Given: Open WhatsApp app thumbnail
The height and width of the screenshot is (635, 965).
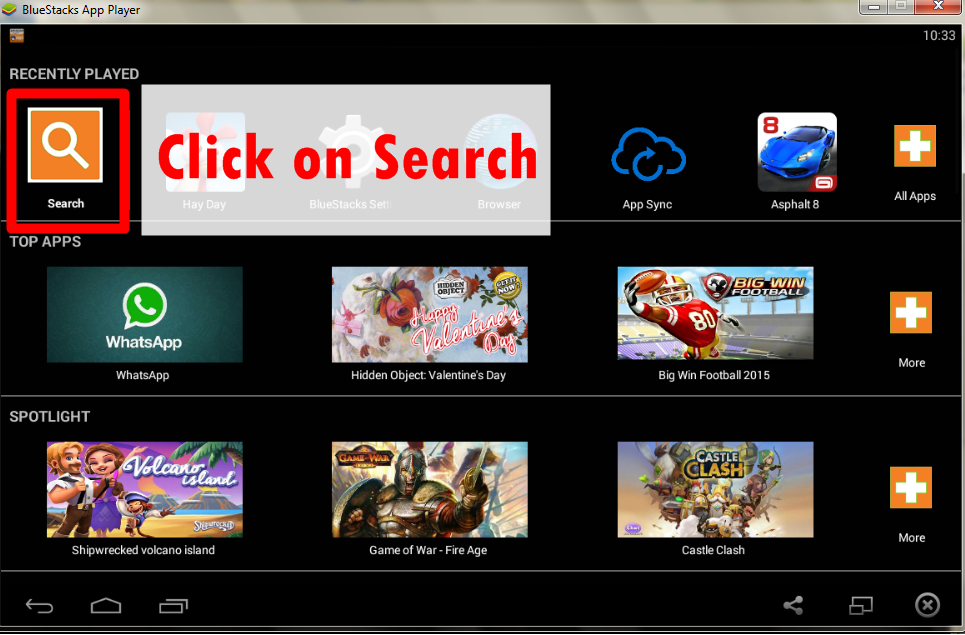Looking at the screenshot, I should [x=144, y=314].
